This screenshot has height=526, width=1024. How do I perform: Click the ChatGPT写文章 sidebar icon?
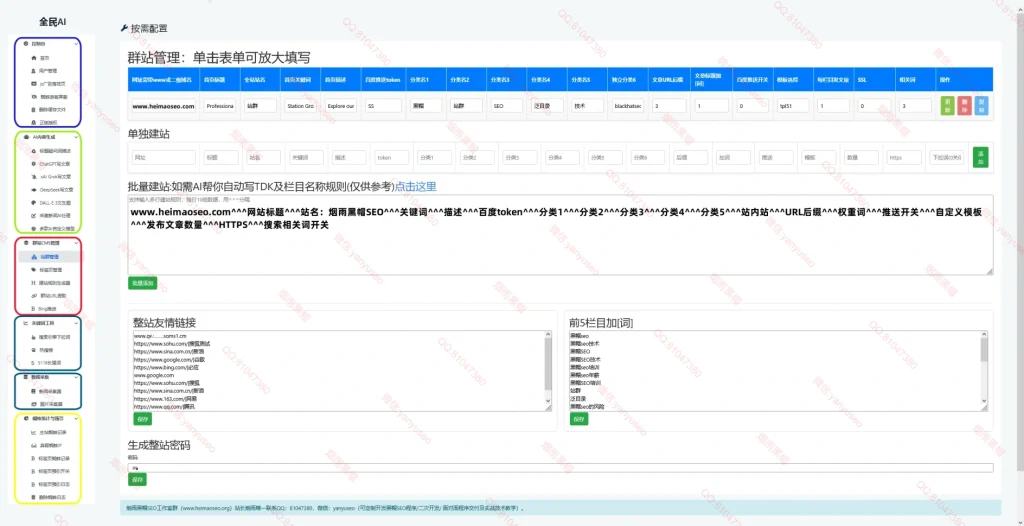33,162
